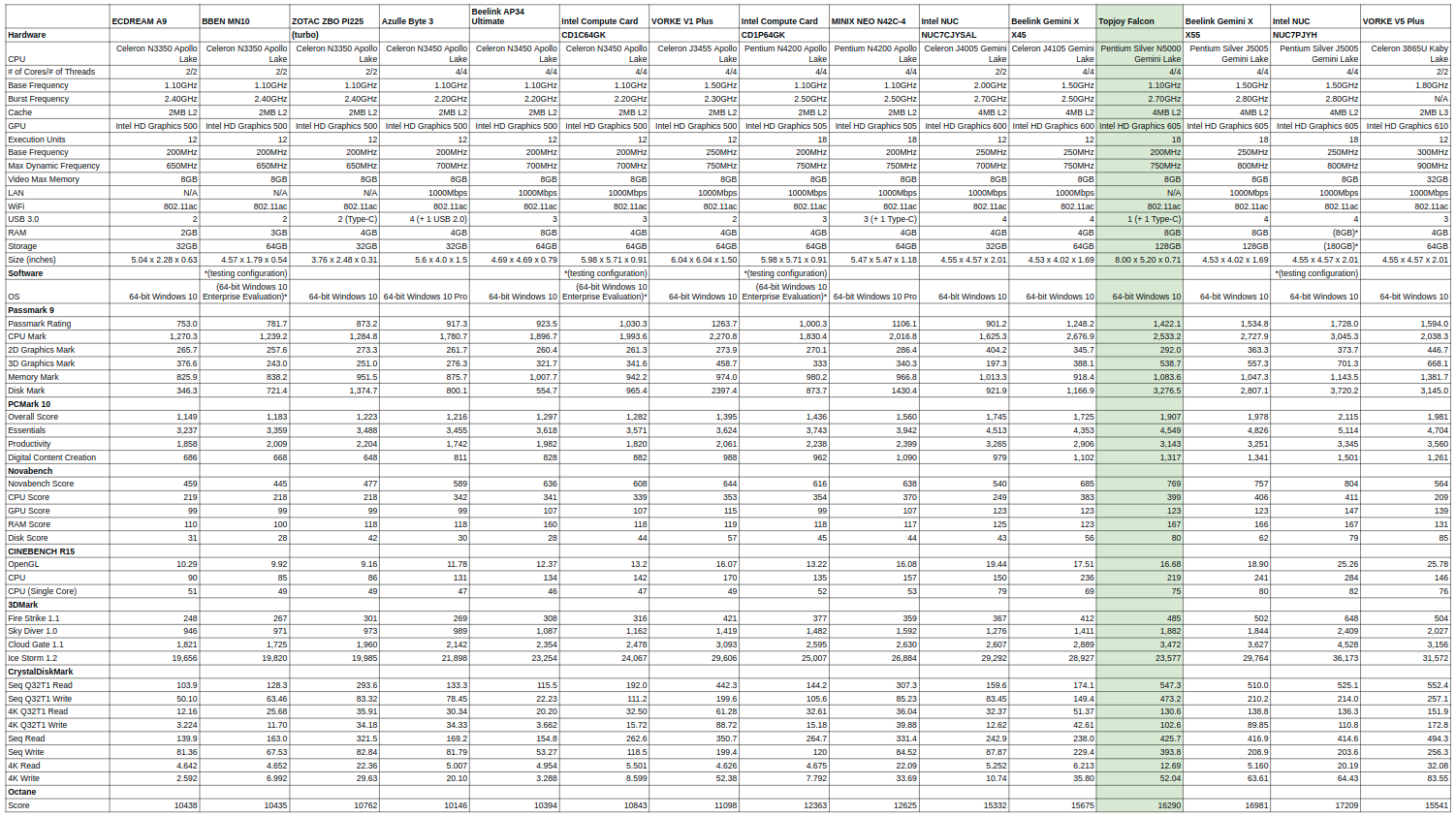The height and width of the screenshot is (817, 1456).
Task: Select Pentium Silver N5000 Gemini Lake CPU cell
Action: click(1140, 53)
